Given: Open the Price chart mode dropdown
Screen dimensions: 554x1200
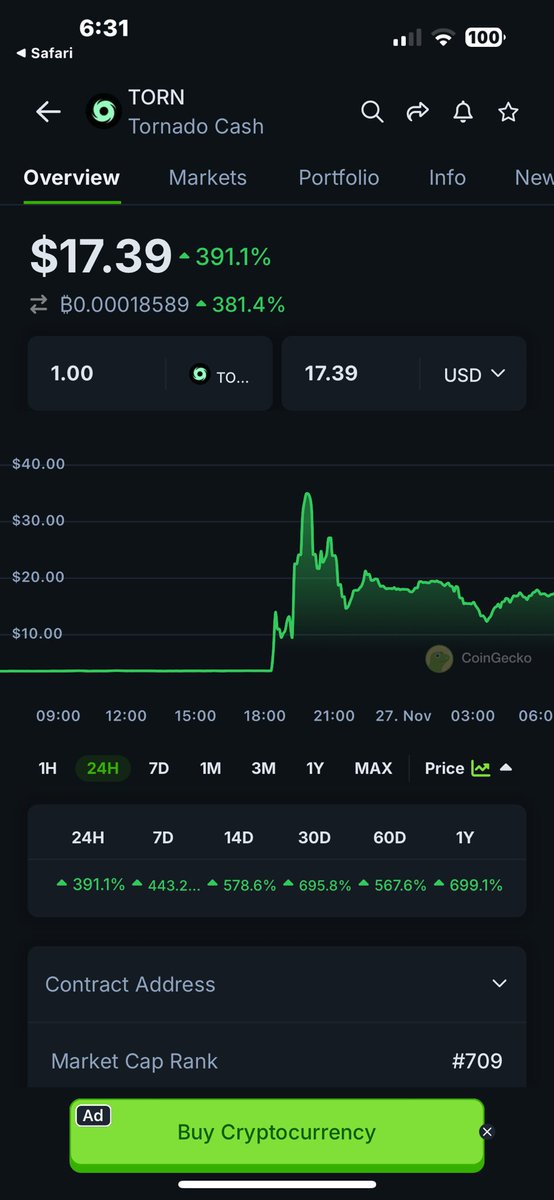Looking at the screenshot, I should pos(468,768).
